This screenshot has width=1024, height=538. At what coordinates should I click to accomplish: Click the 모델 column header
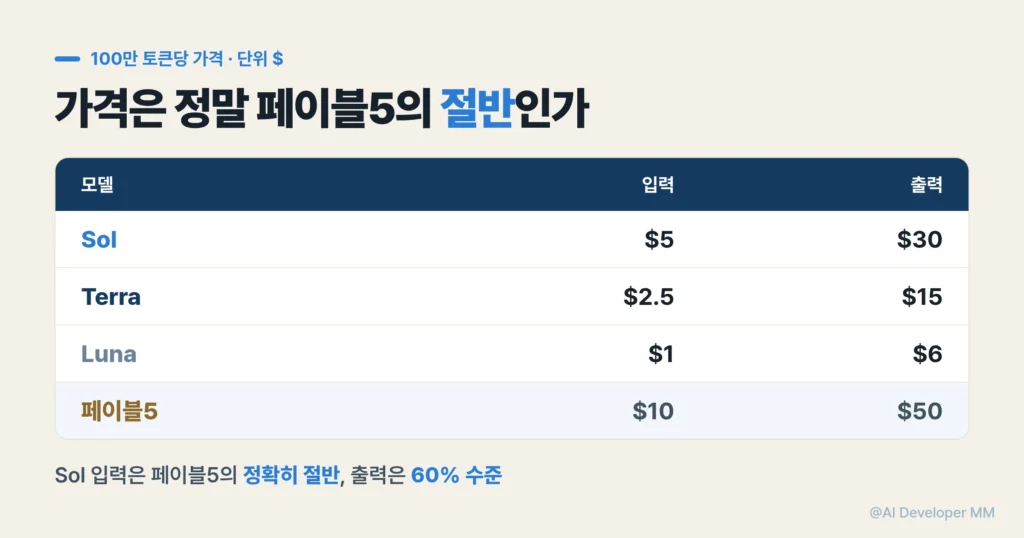click(97, 185)
